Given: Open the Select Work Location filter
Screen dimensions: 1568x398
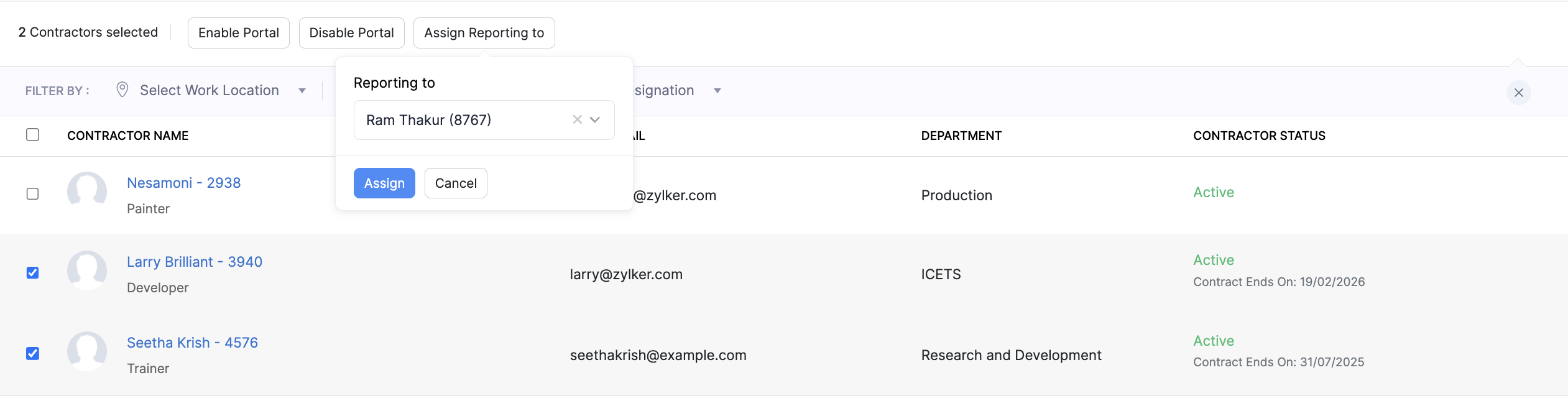Looking at the screenshot, I should 208,90.
